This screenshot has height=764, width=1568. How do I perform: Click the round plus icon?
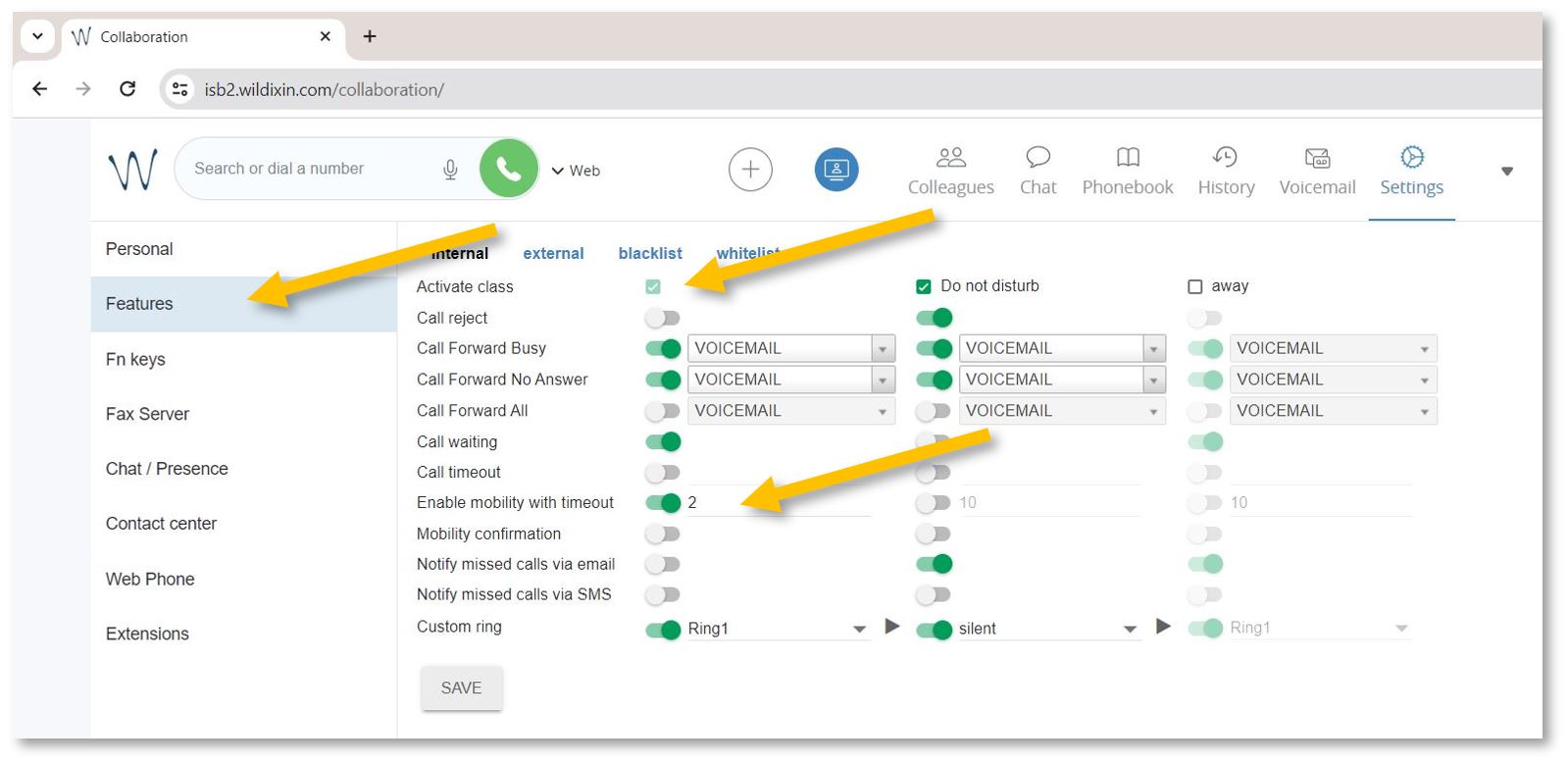pos(750,170)
